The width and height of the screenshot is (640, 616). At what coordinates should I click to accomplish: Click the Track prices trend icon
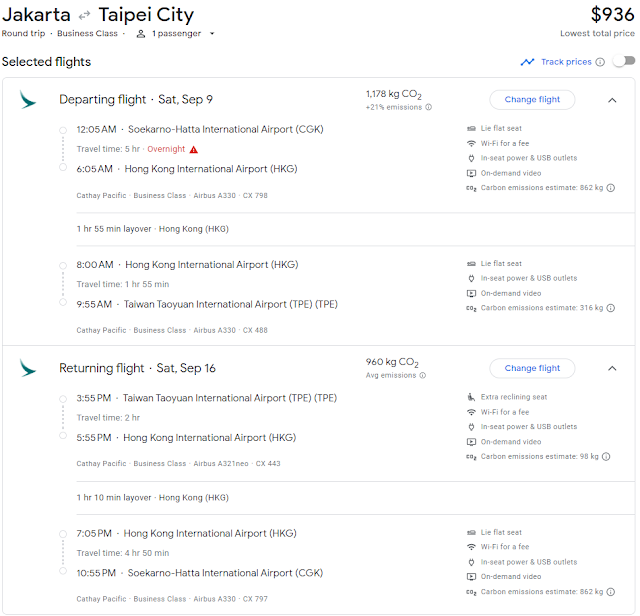point(527,62)
